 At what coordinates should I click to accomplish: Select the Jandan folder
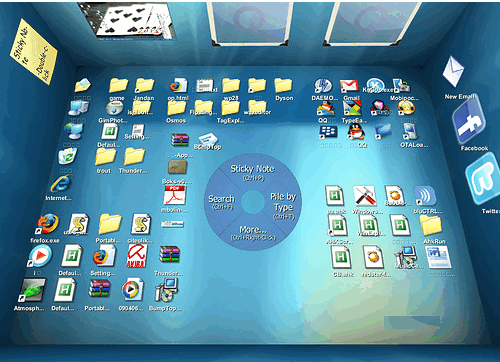145,86
